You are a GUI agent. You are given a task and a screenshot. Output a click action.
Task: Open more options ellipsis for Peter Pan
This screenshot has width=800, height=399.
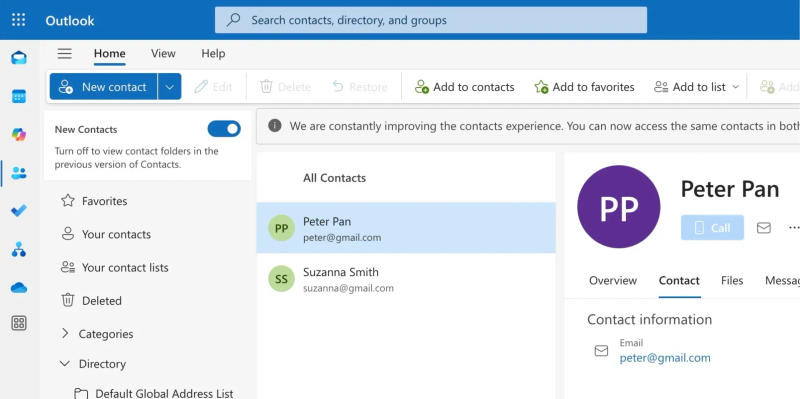tap(794, 228)
